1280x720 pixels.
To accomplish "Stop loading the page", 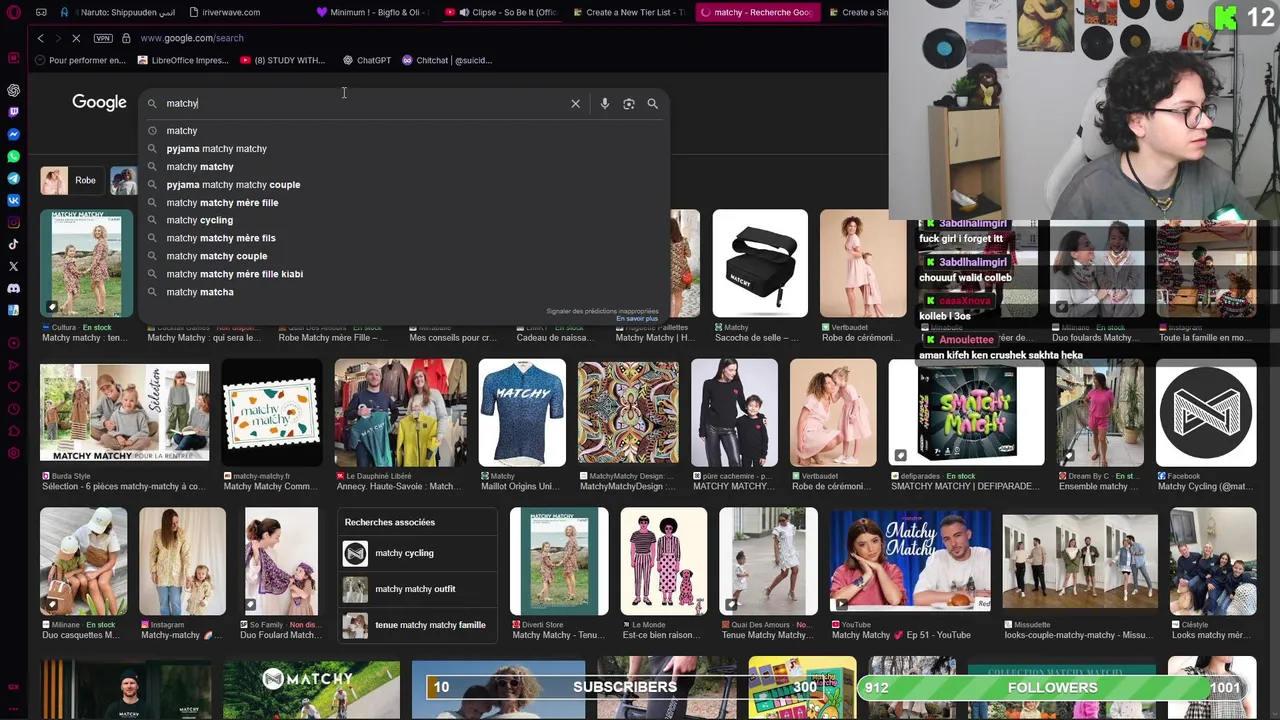I will click(x=76, y=38).
